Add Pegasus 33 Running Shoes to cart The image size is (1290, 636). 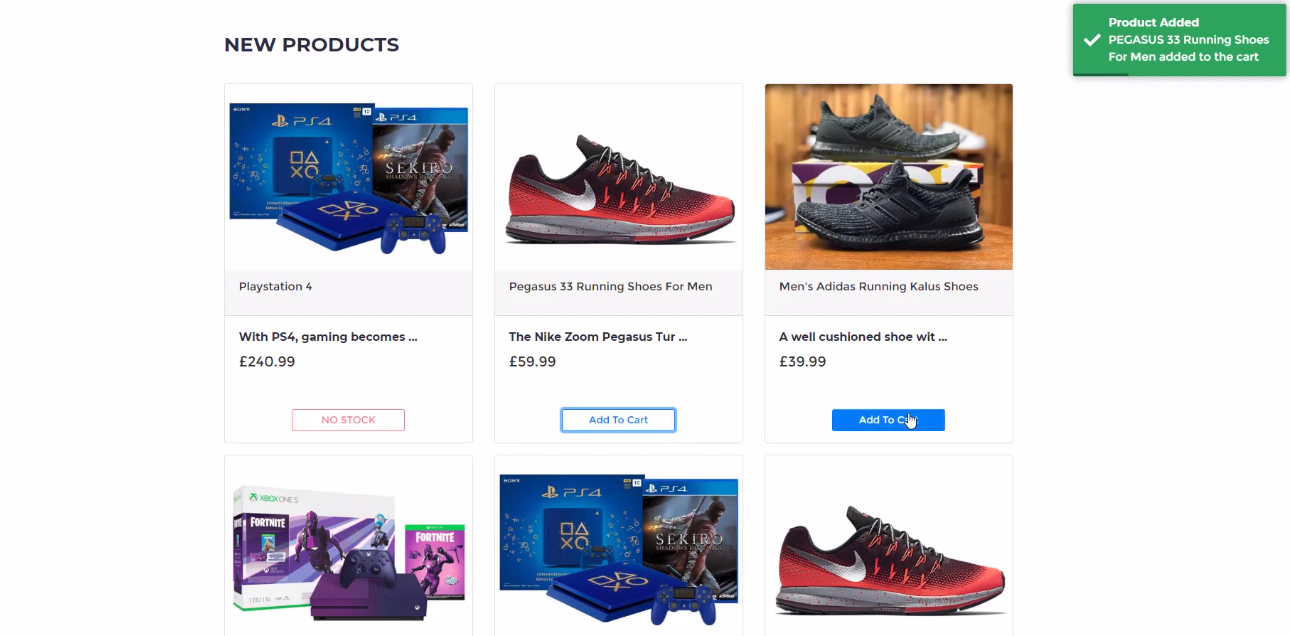(x=618, y=419)
